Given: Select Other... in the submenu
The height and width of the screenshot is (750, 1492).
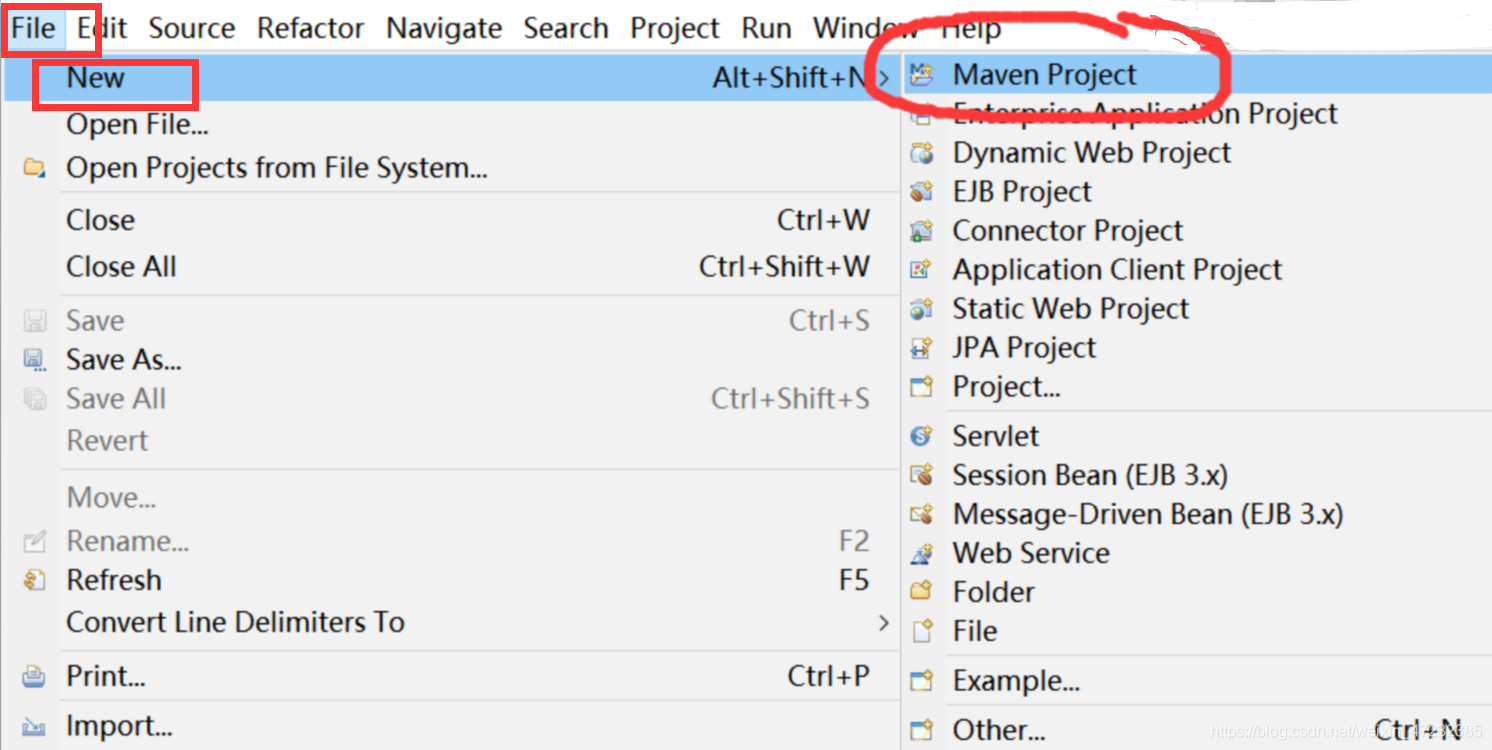Looking at the screenshot, I should tap(999, 730).
